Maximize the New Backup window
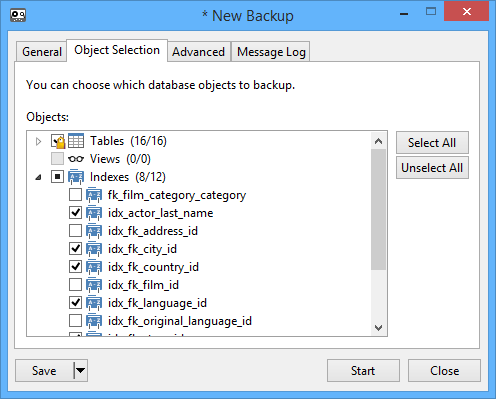 pyautogui.click(x=431, y=12)
